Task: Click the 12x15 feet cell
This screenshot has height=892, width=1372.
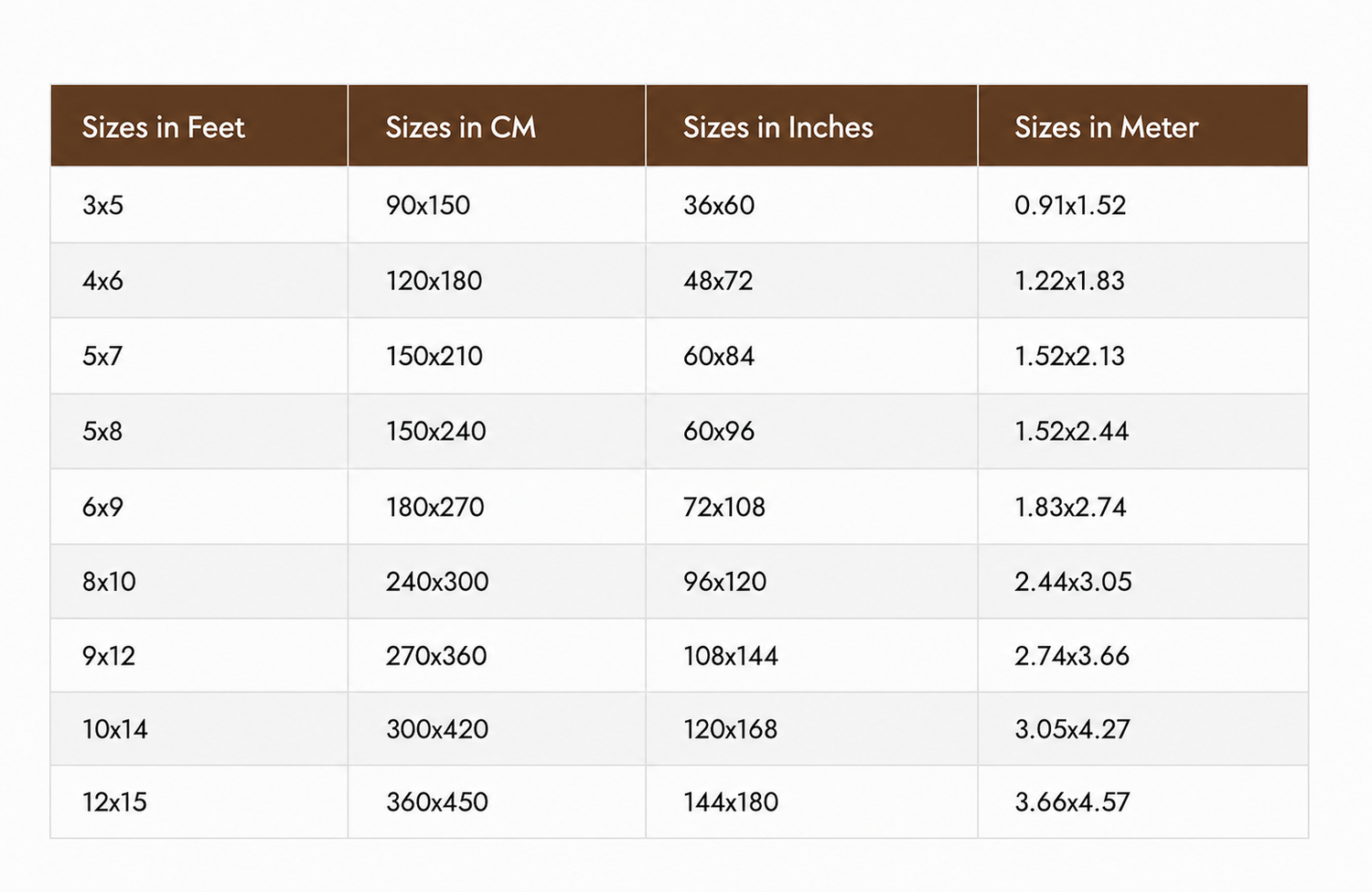Action: click(198, 802)
